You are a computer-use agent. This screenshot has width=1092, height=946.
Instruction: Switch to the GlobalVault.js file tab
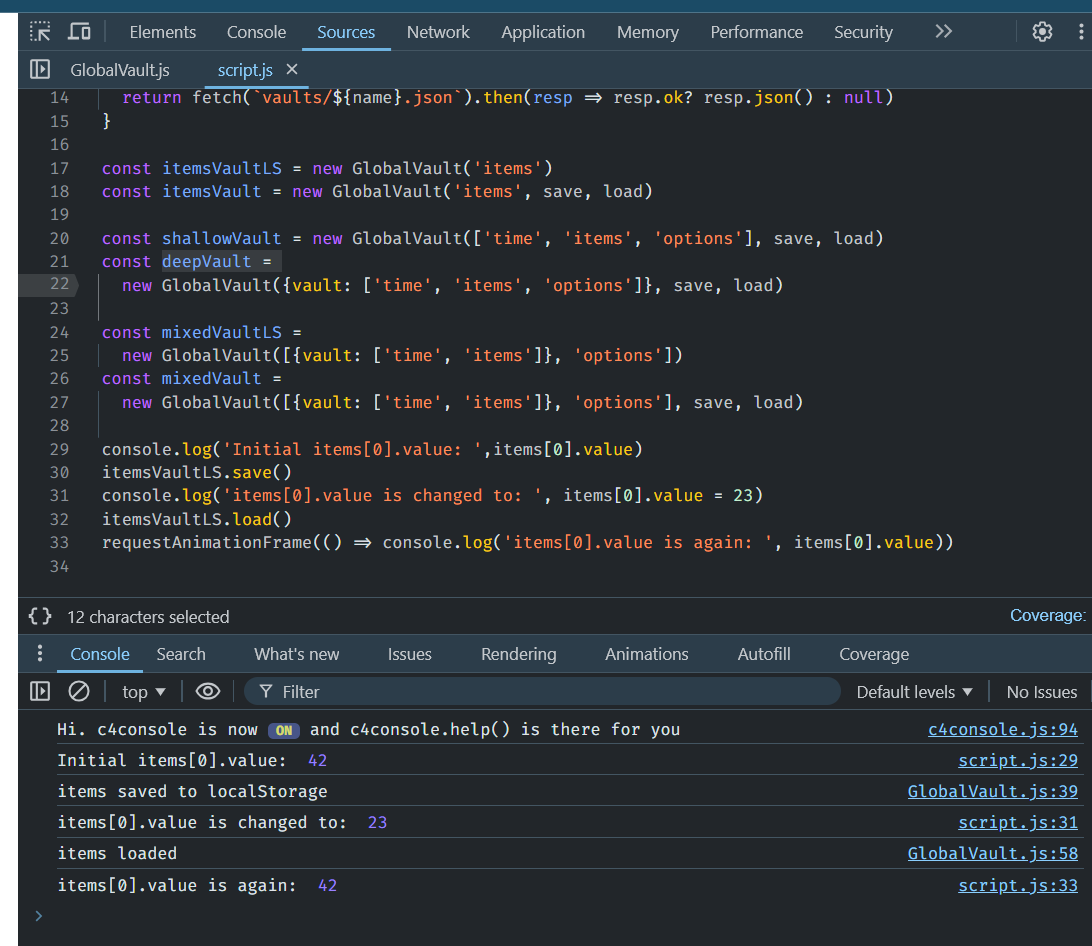coord(120,70)
